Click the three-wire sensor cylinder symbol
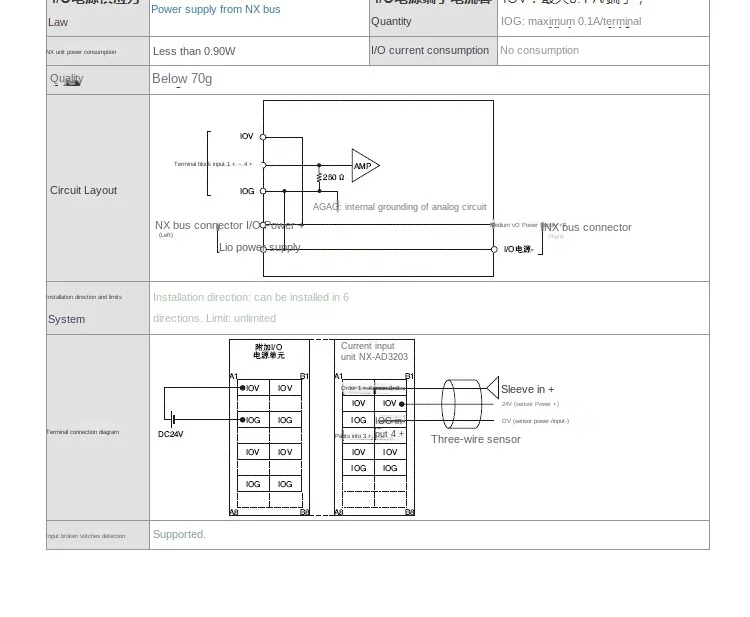Image resolution: width=750 pixels, height=617 pixels. click(461, 404)
